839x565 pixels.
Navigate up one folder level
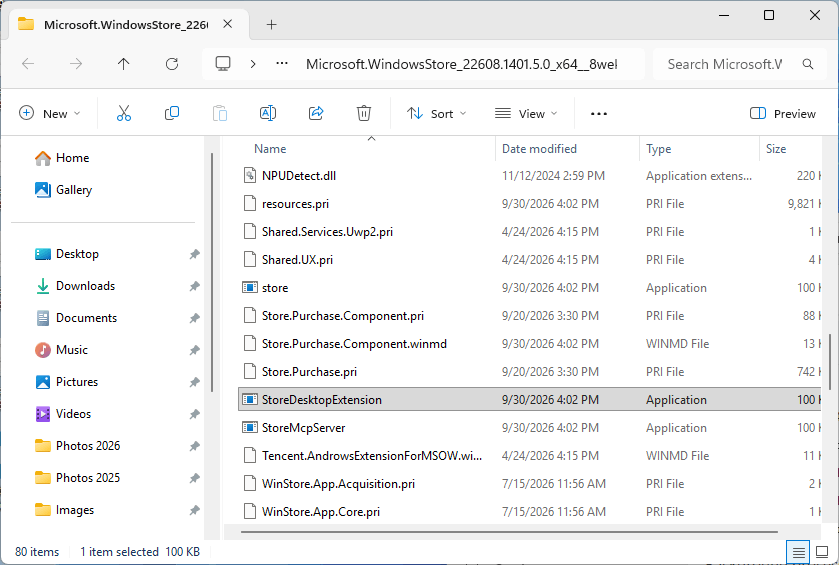coord(124,64)
